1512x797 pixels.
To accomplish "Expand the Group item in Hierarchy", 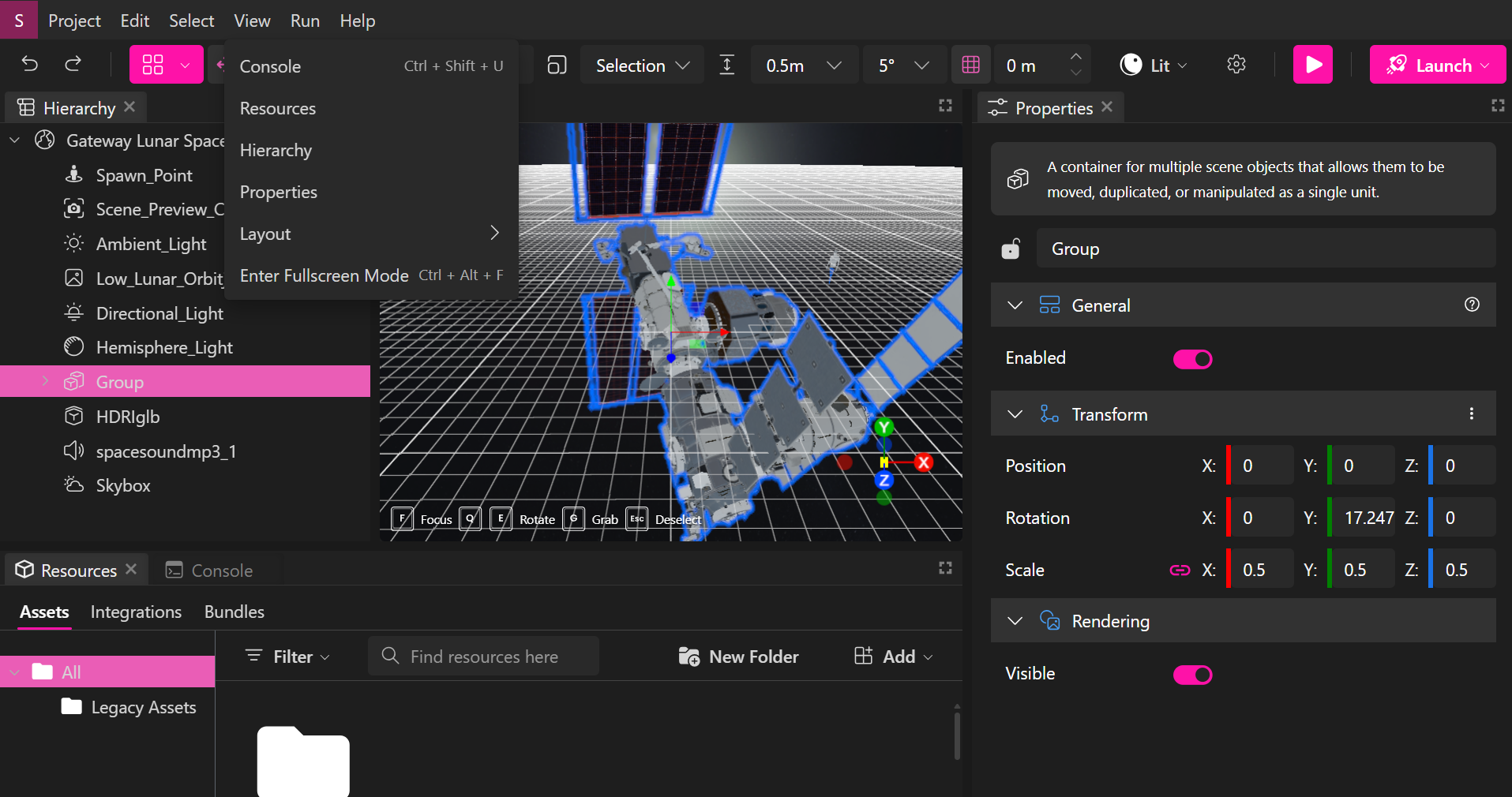I will tap(45, 382).
